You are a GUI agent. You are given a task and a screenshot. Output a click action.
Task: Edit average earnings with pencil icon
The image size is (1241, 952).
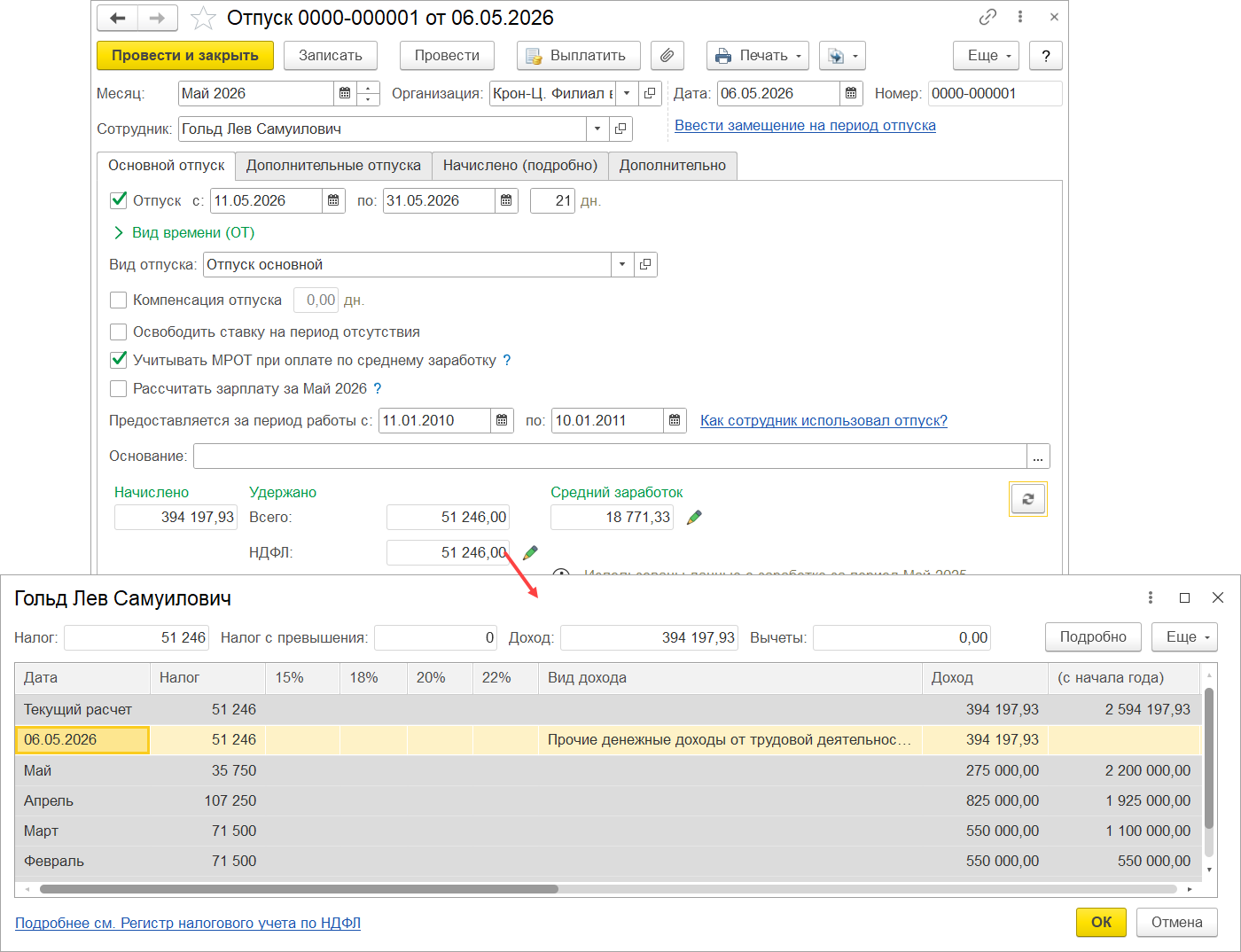pos(694,517)
